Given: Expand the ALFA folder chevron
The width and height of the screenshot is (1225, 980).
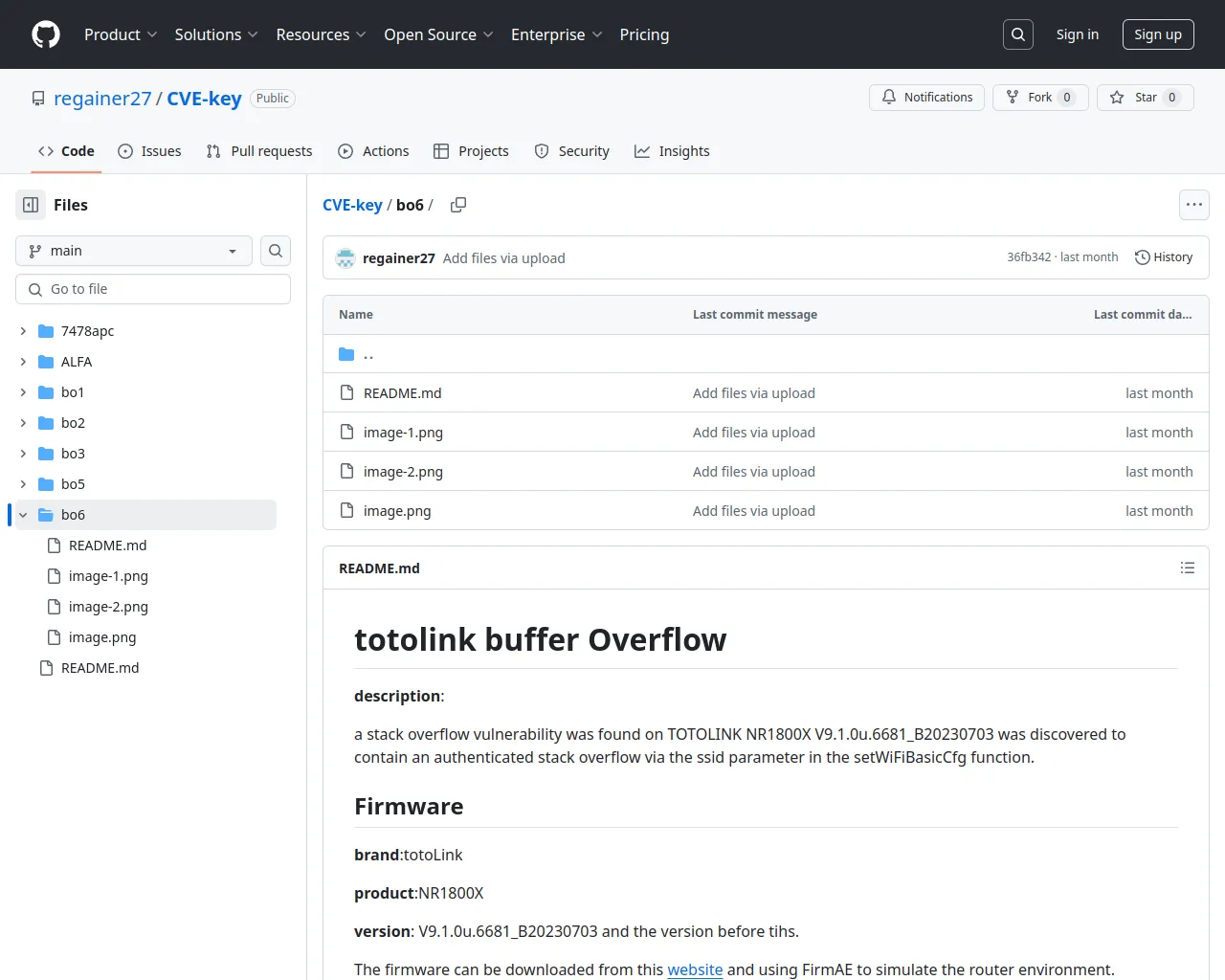Looking at the screenshot, I should tap(23, 362).
